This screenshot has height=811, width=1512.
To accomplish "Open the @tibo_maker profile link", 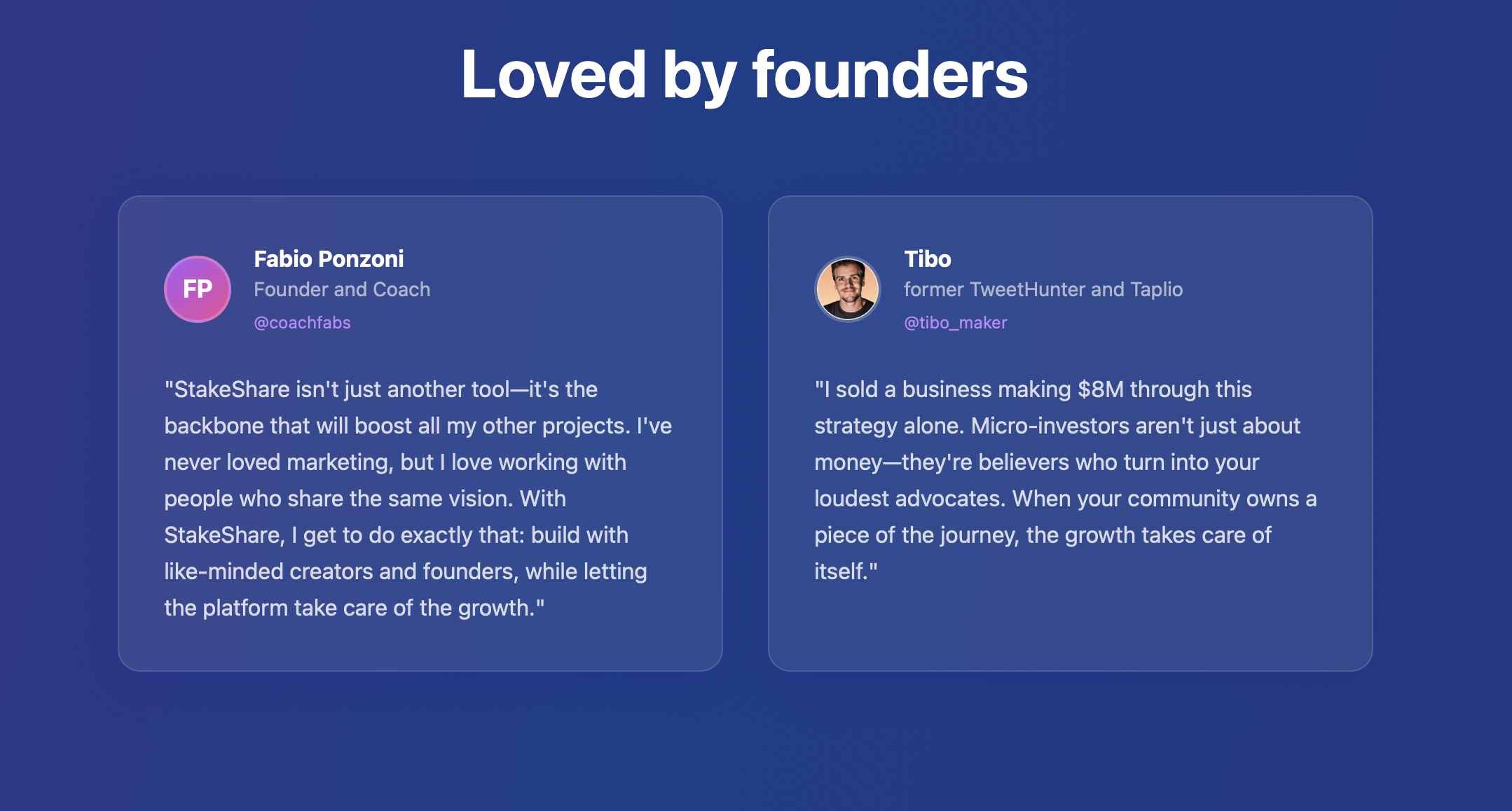I will coord(955,323).
